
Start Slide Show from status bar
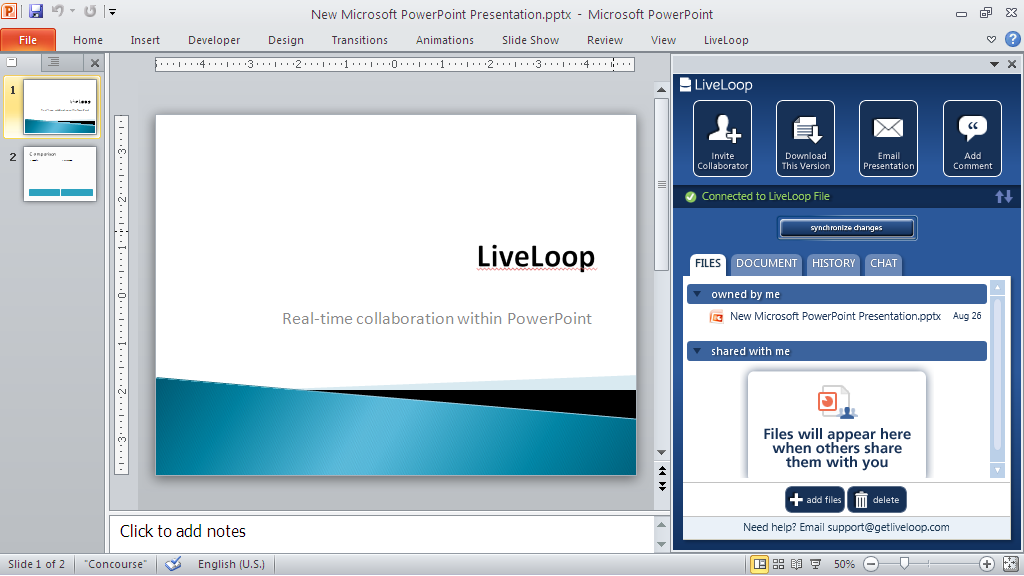(816, 564)
